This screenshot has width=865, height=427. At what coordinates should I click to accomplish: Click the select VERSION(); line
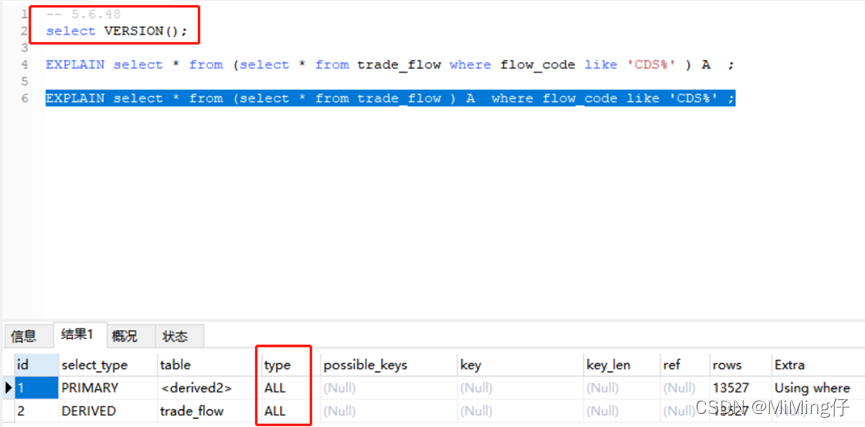coord(116,31)
